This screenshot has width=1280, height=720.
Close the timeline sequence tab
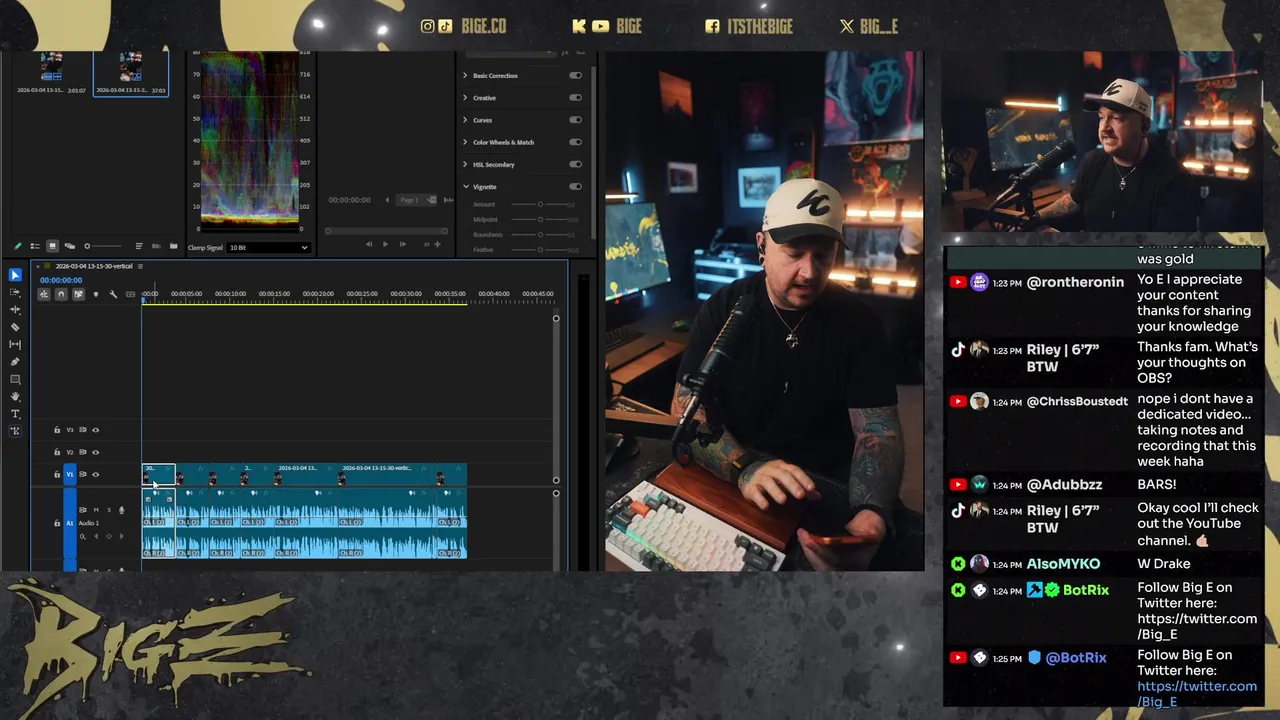point(36,266)
